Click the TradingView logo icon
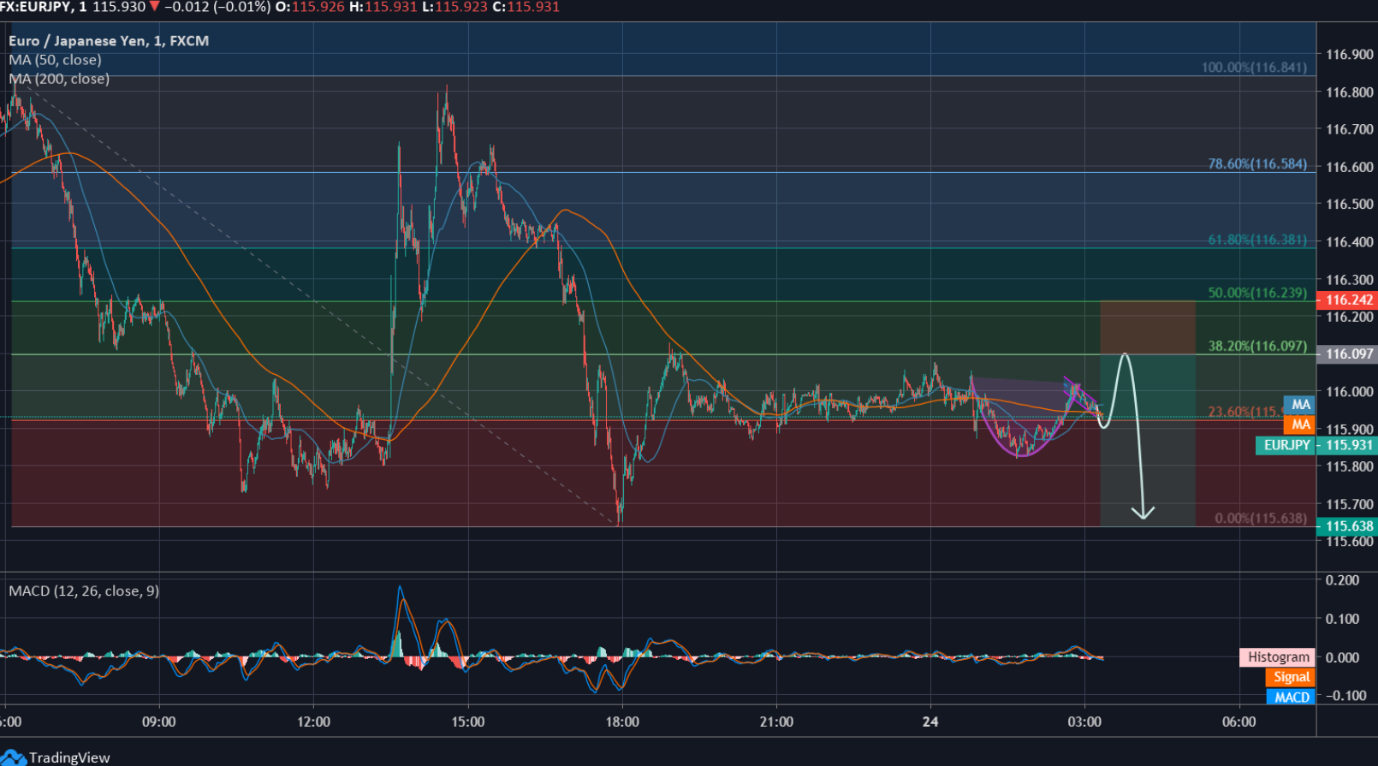This screenshot has width=1378, height=766. 14,757
